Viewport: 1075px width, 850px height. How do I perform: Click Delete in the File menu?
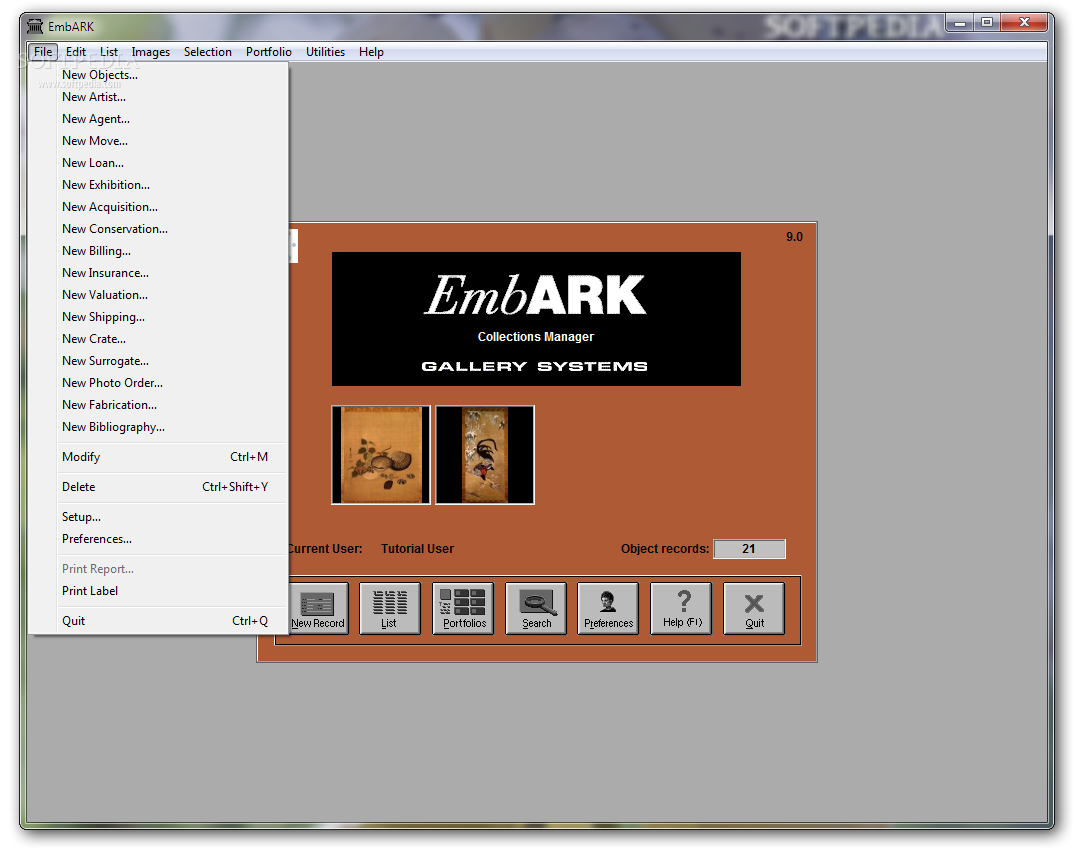[158, 487]
